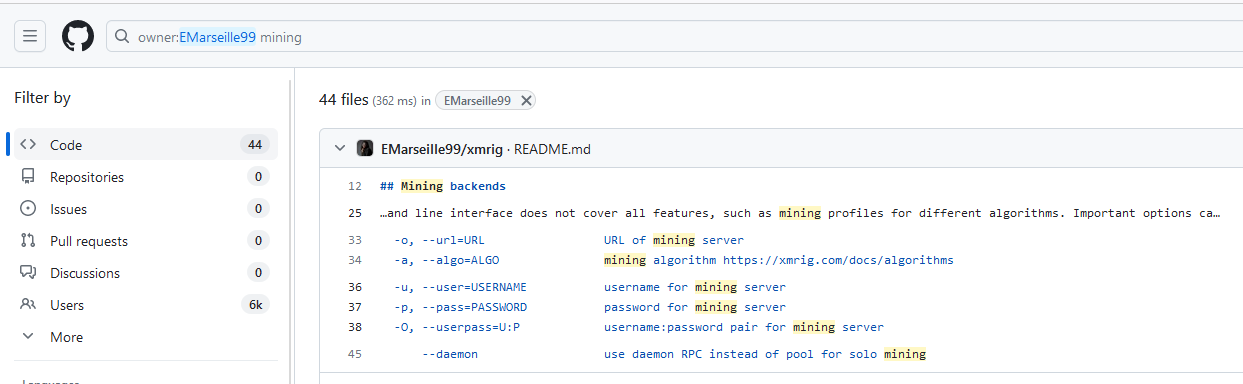Click the 'Filter by' heading
This screenshot has width=1243, height=384.
[42, 98]
